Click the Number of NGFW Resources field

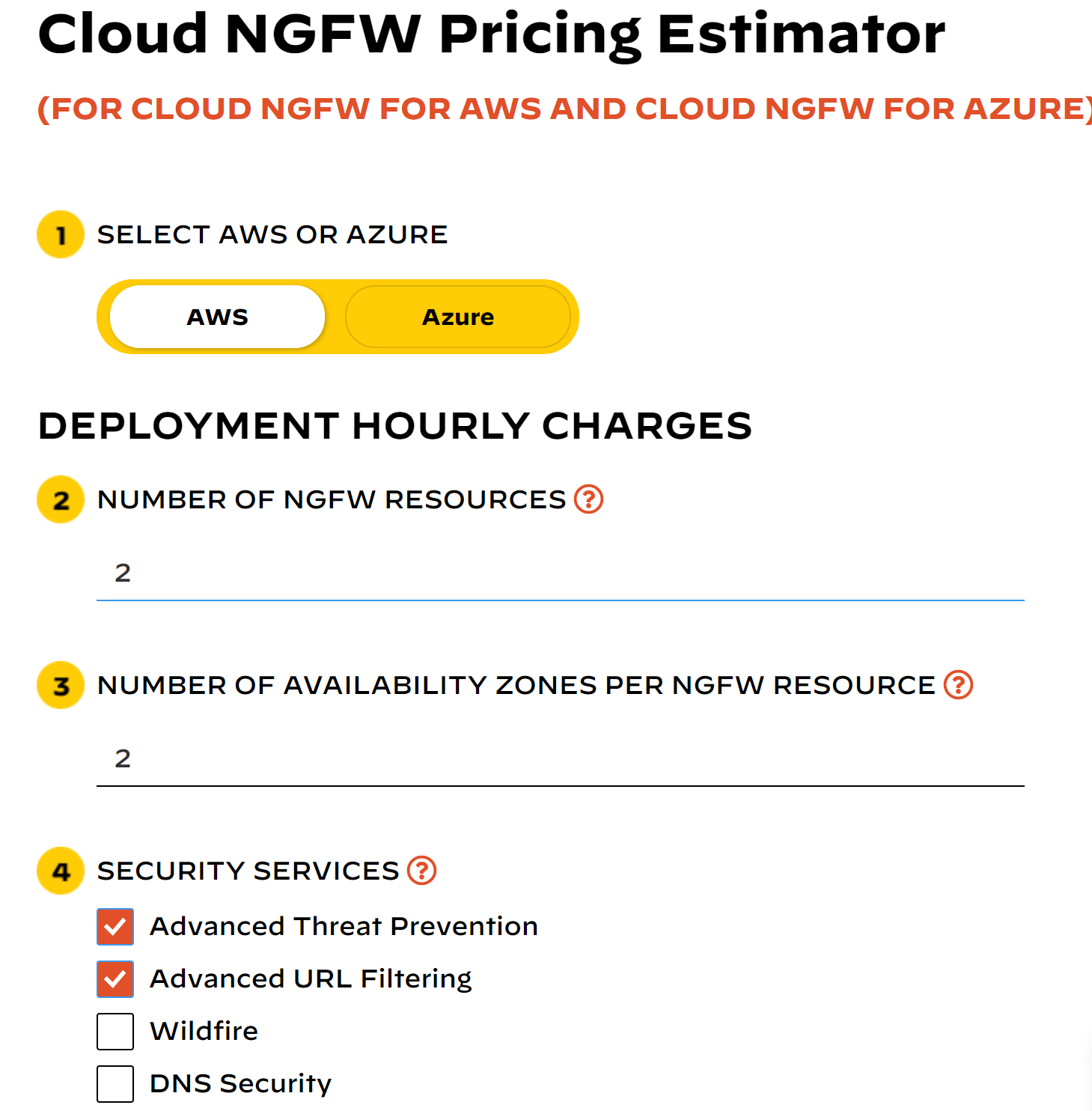(561, 573)
